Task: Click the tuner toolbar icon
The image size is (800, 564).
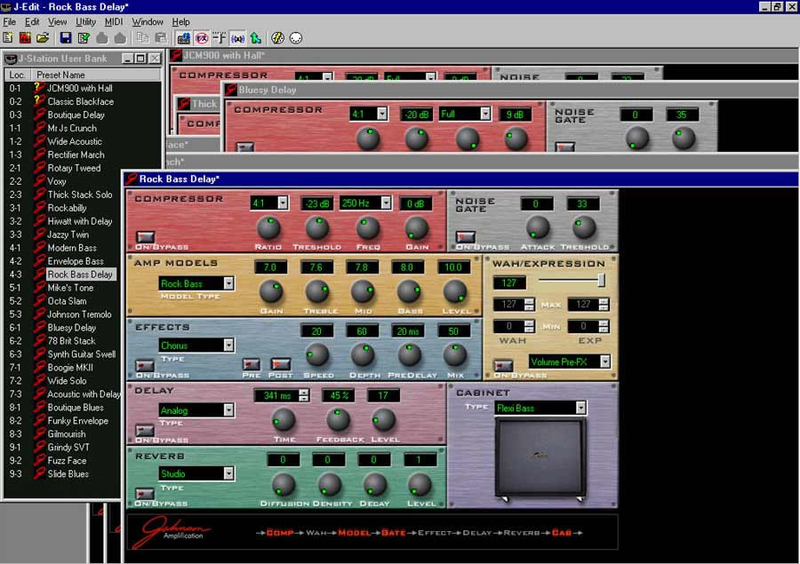Action: [219, 38]
